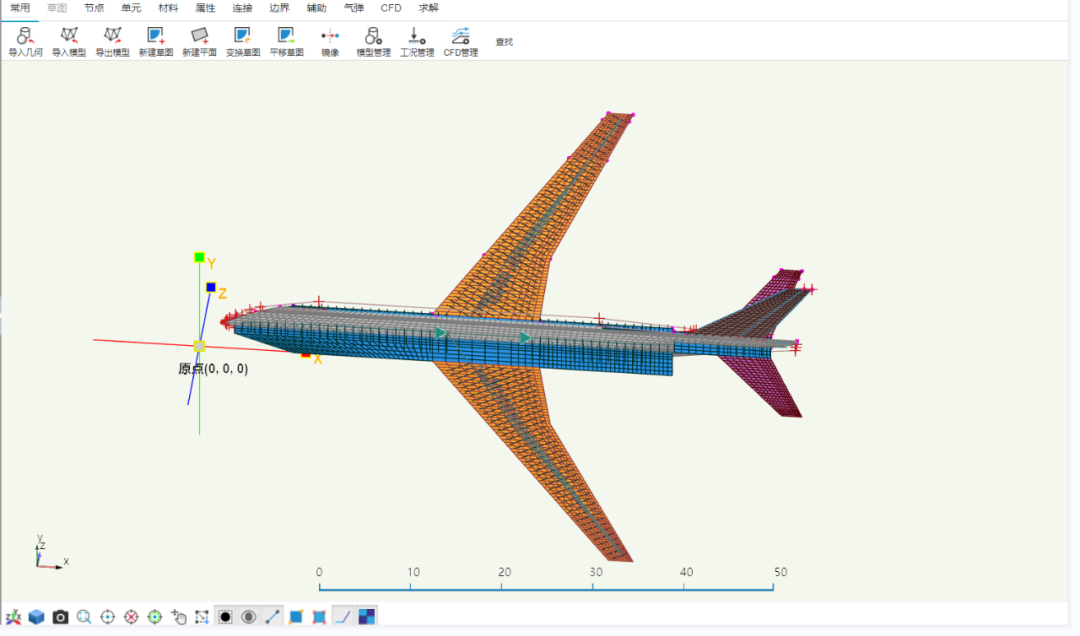Open 模型管理 model management
The width and height of the screenshot is (1080, 636).
coord(373,41)
